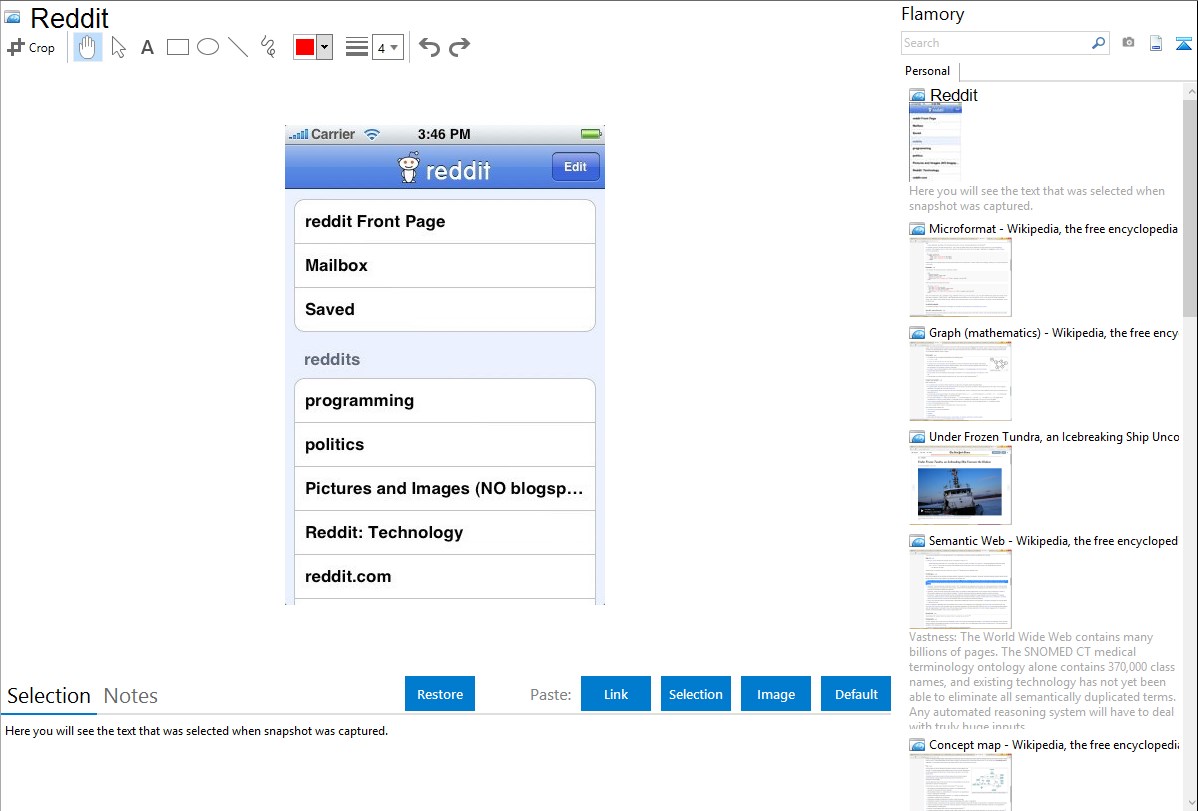
Task: Click the Graph (mathematics) title text
Action: [x=1053, y=333]
